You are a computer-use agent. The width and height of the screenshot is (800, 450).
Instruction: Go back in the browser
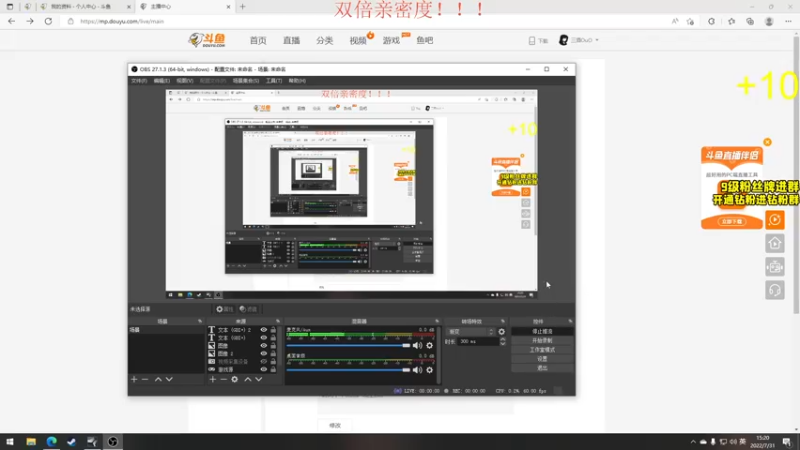click(12, 21)
